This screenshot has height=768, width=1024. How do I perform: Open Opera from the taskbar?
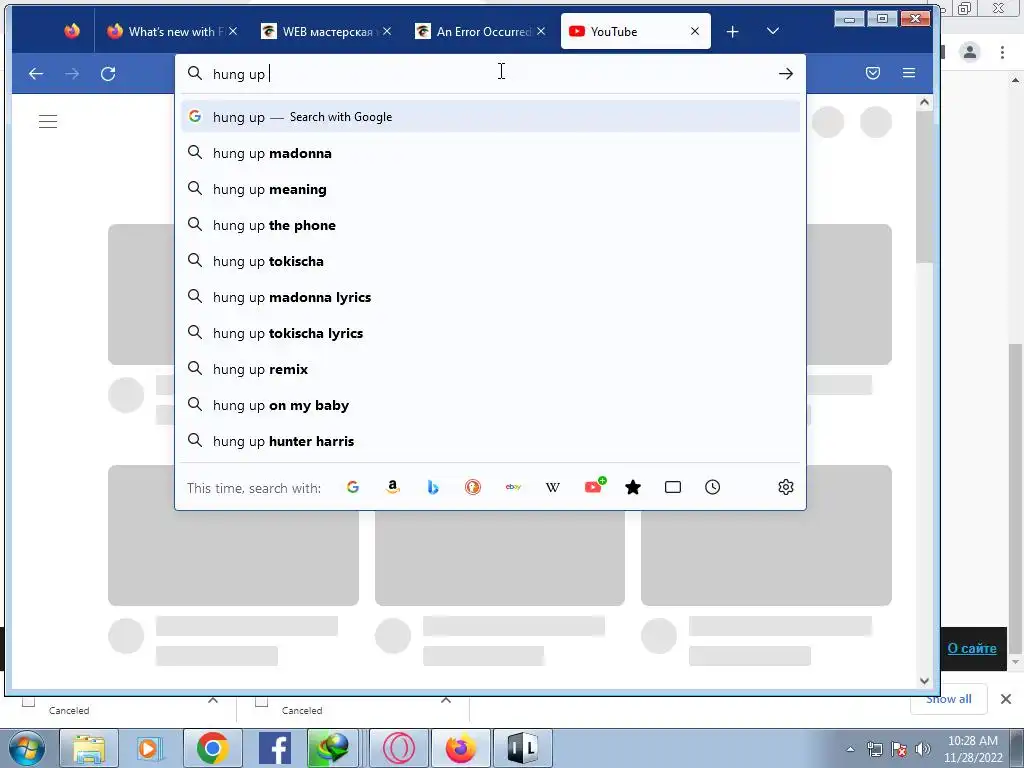click(399, 748)
